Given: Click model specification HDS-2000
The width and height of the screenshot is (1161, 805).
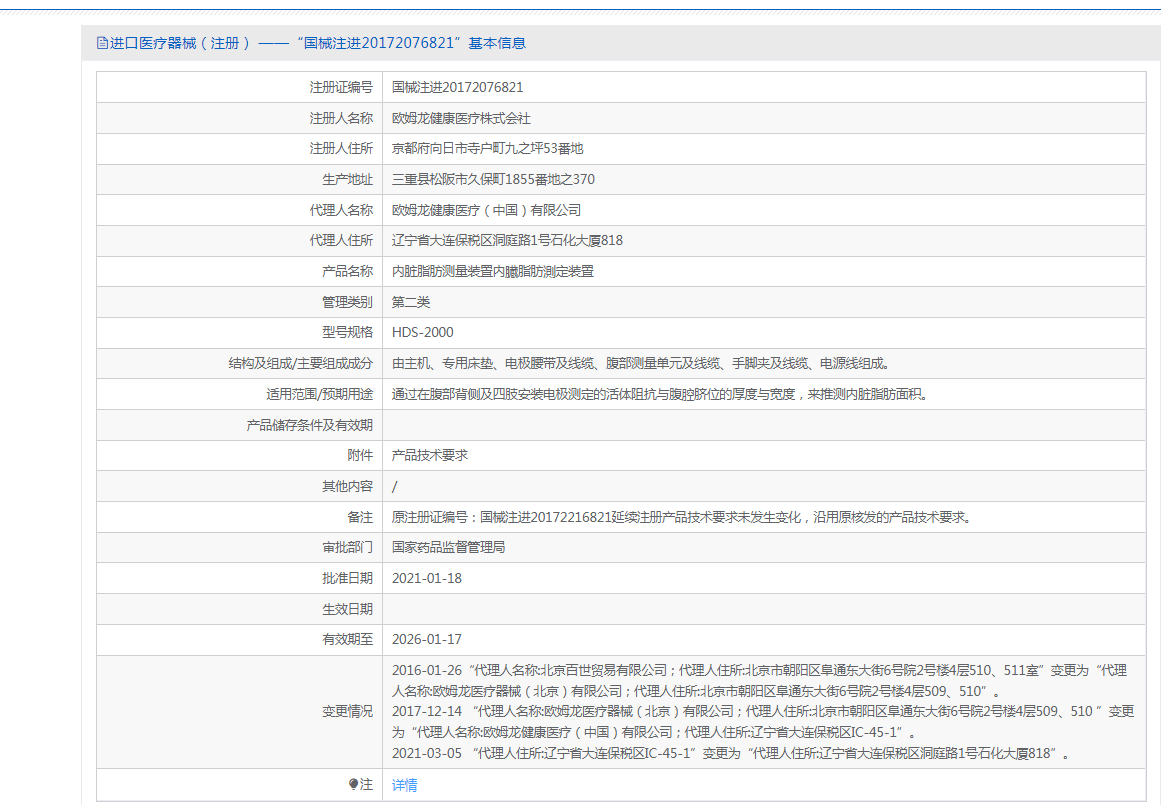Looking at the screenshot, I should (x=422, y=332).
